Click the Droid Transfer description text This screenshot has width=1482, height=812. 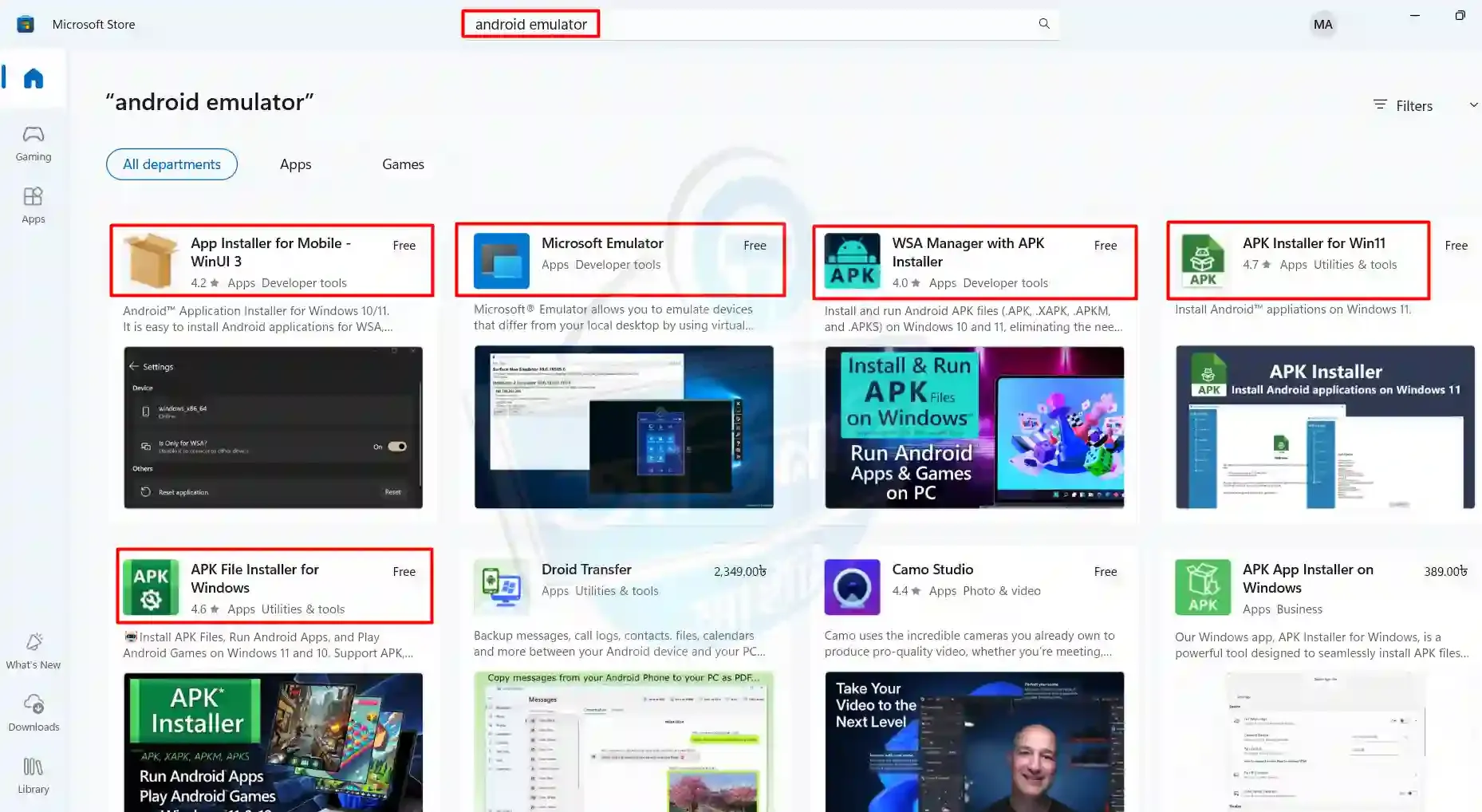click(619, 644)
